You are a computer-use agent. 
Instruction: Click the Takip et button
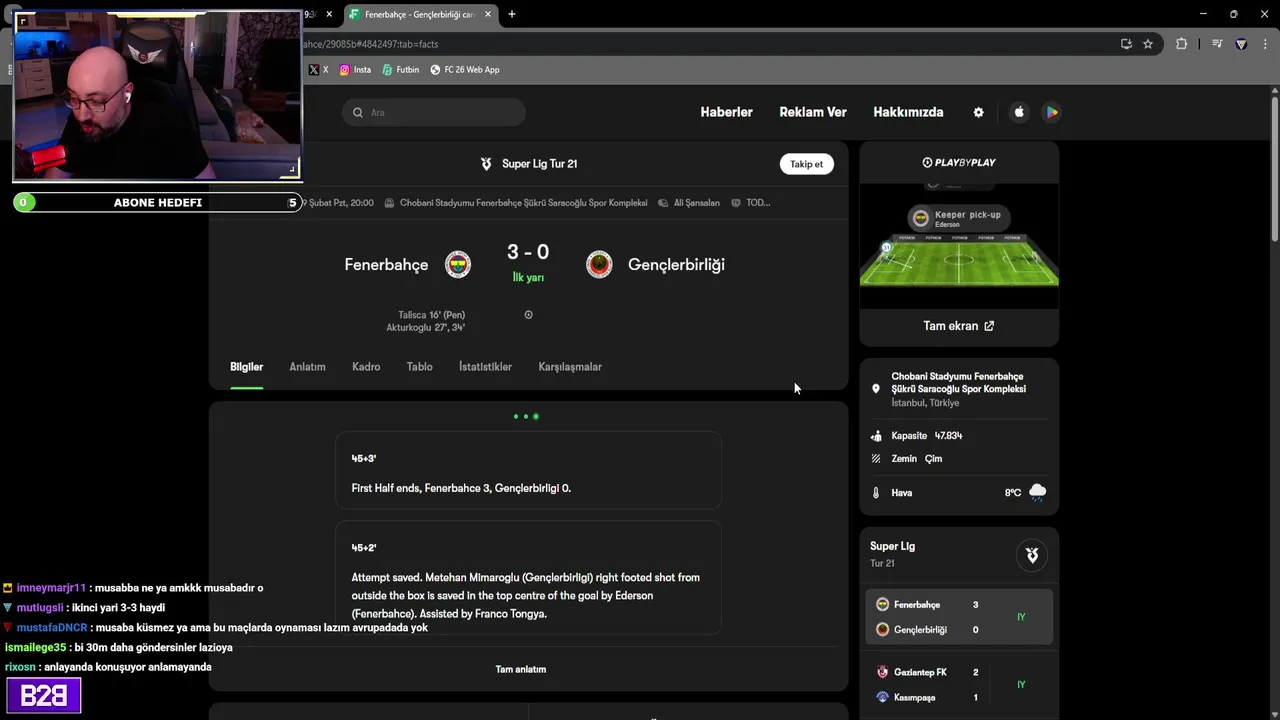[x=806, y=164]
